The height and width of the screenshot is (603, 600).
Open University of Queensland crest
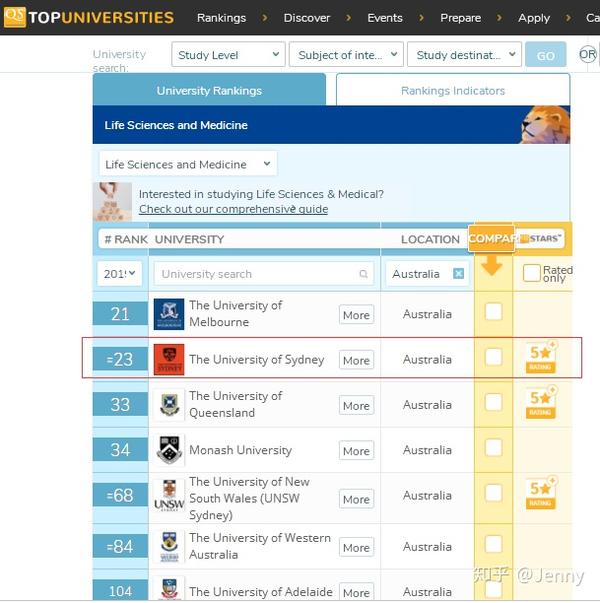tap(169, 405)
